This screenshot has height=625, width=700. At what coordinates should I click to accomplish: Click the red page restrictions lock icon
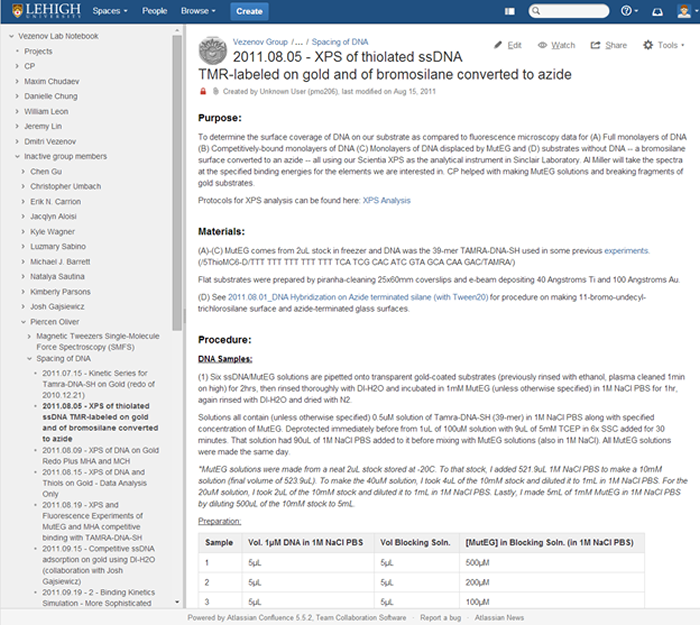pos(203,92)
